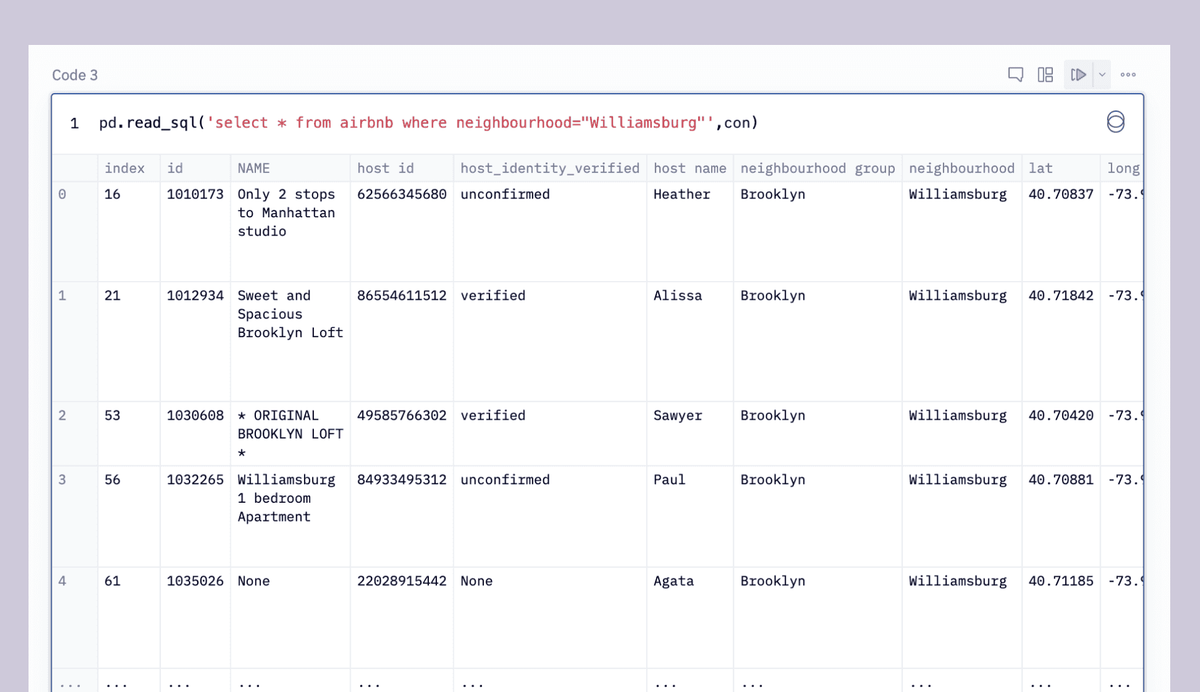Click index value 21

click(112, 295)
